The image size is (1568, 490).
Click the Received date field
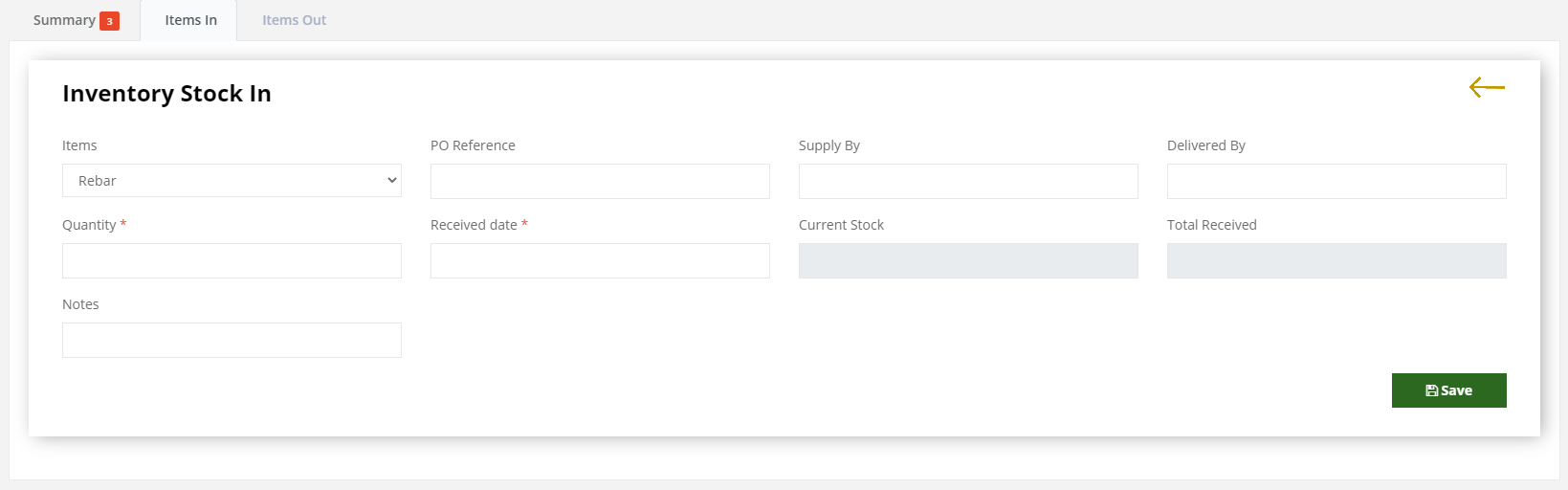tap(600, 261)
